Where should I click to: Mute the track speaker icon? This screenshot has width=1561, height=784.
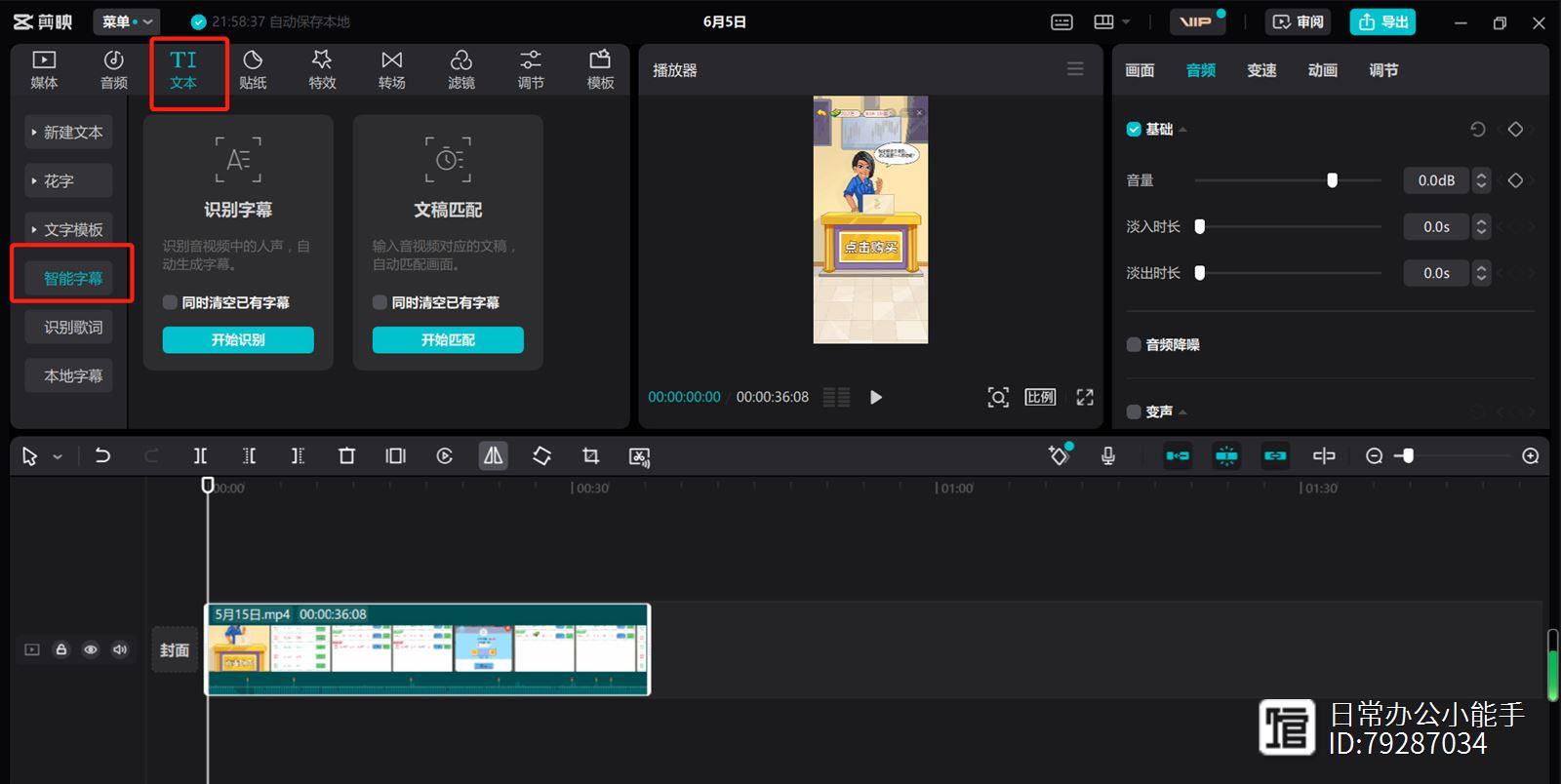click(x=120, y=649)
